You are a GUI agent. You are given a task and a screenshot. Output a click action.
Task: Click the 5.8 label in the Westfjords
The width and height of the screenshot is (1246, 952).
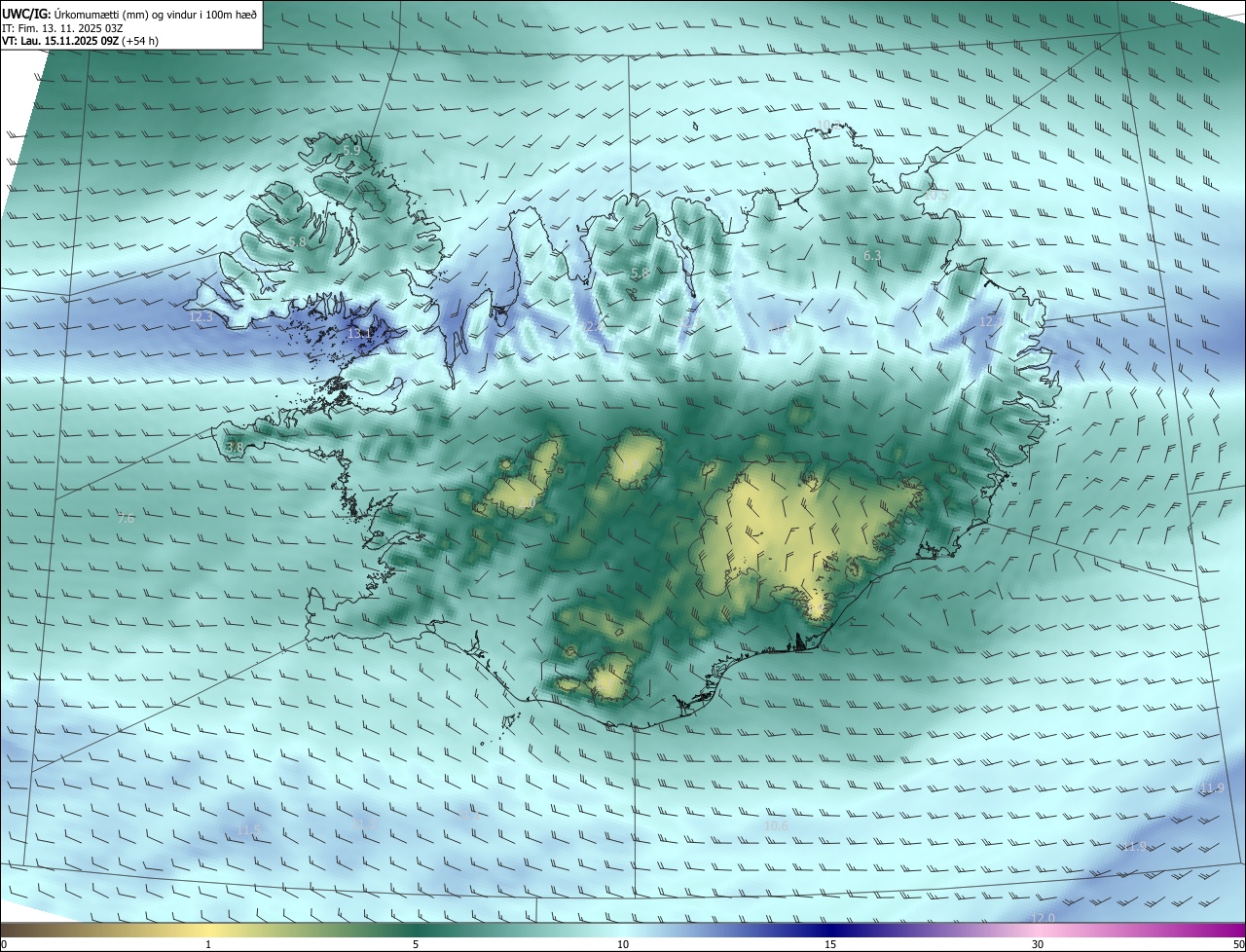pos(297,241)
